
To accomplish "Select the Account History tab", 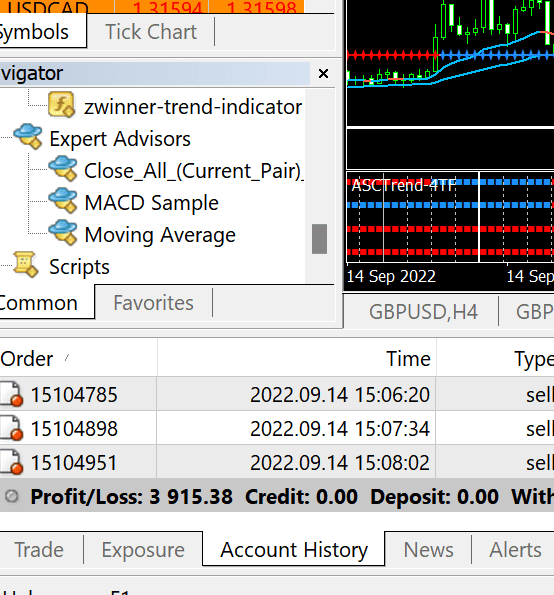I will point(294,549).
